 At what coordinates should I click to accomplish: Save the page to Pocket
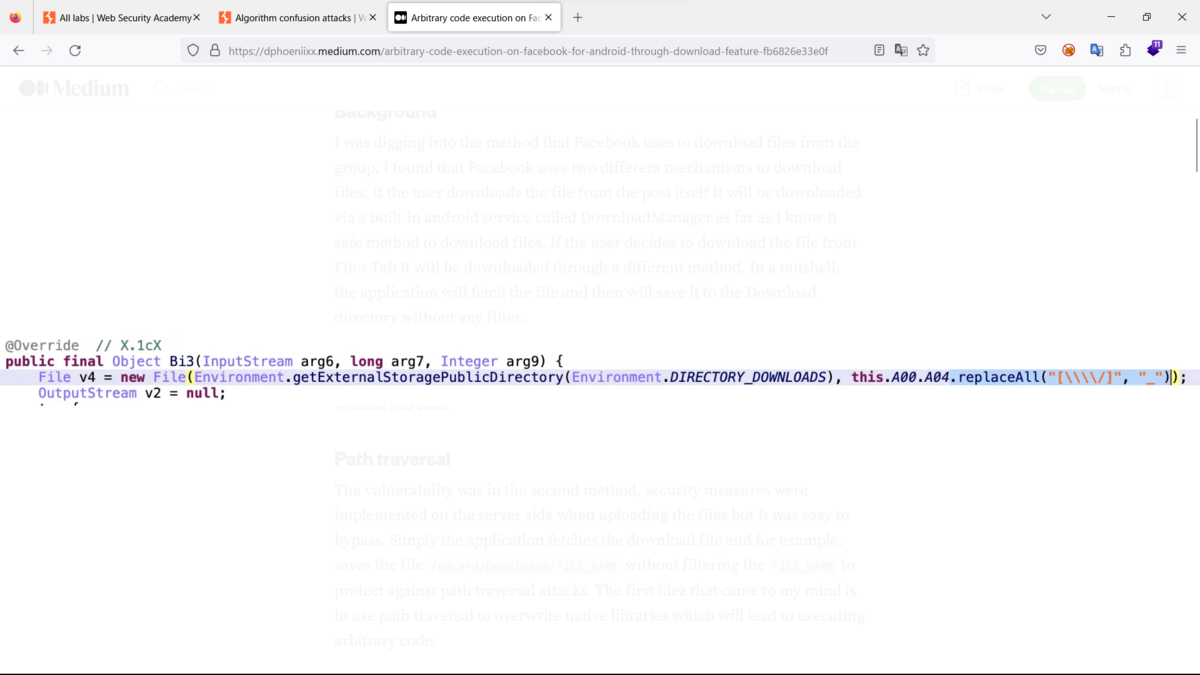(1040, 48)
